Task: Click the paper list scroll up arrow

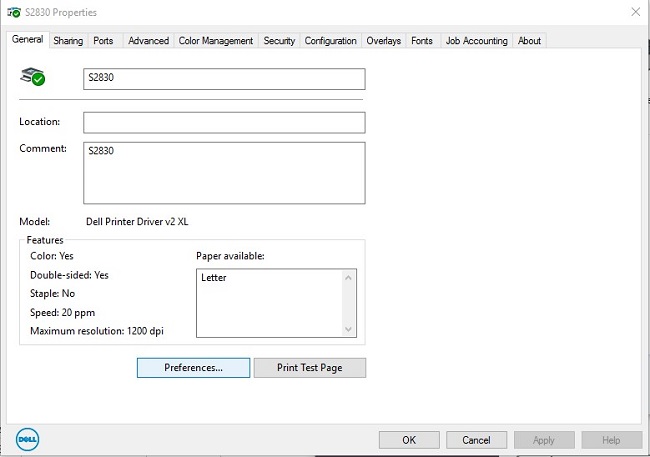Action: 348,277
